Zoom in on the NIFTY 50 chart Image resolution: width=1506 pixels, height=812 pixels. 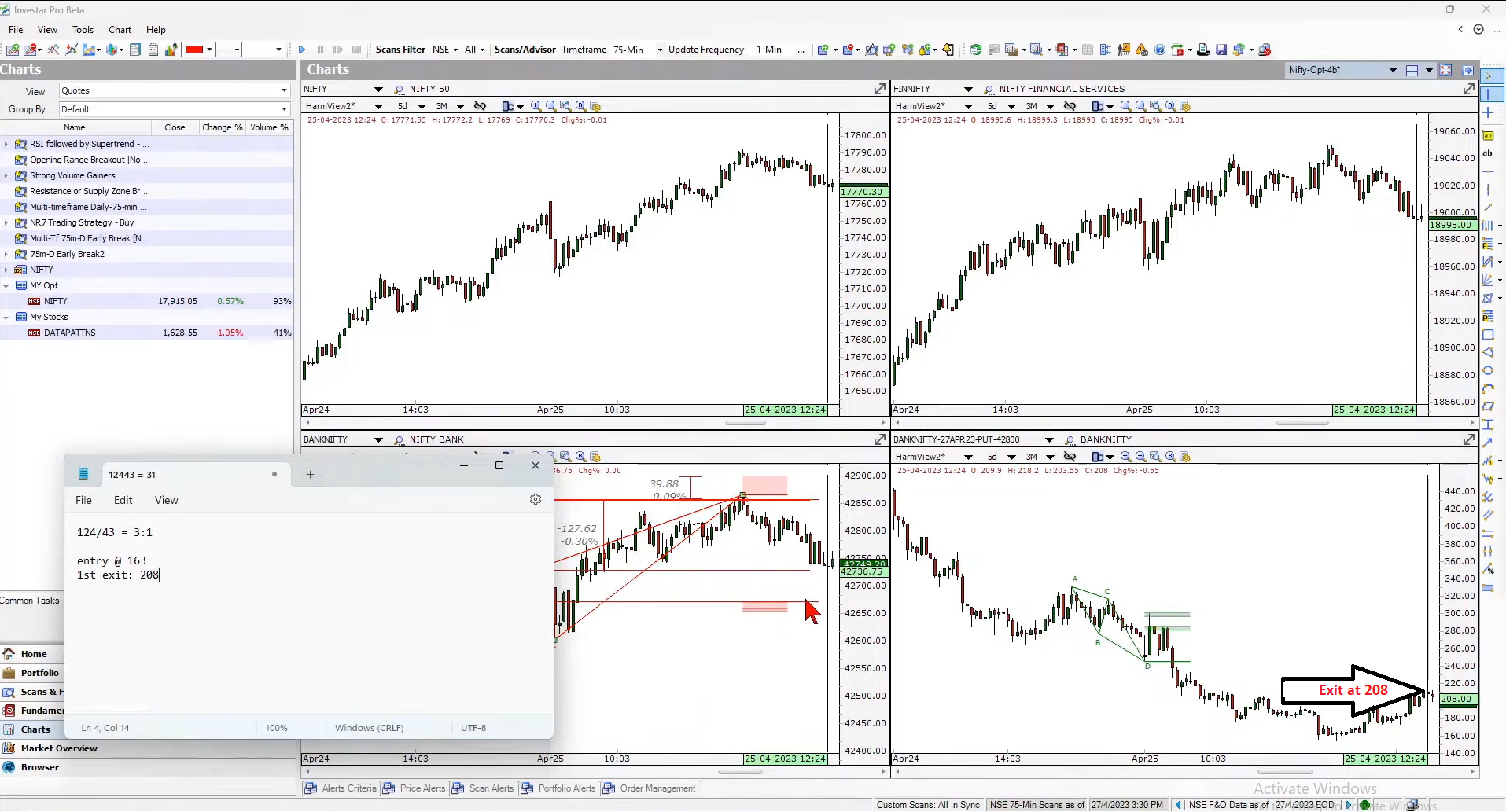[536, 106]
